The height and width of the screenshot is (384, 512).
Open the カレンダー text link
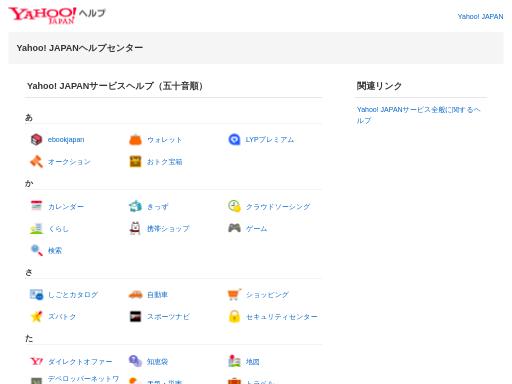pos(66,207)
